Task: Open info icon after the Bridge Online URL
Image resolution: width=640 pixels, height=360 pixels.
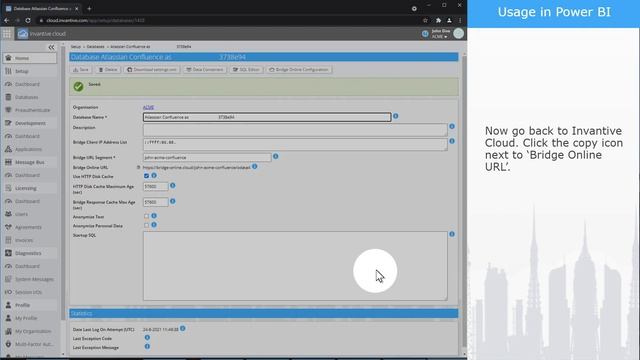Action: point(255,167)
